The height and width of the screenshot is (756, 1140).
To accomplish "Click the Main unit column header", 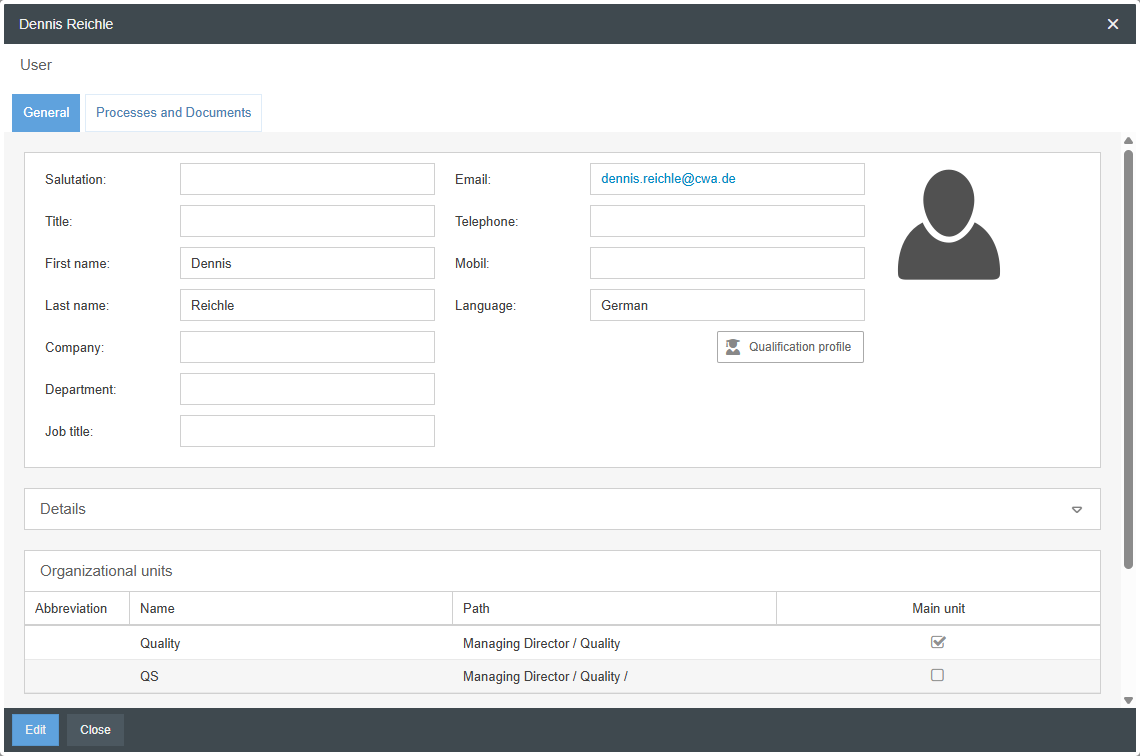I will (939, 608).
